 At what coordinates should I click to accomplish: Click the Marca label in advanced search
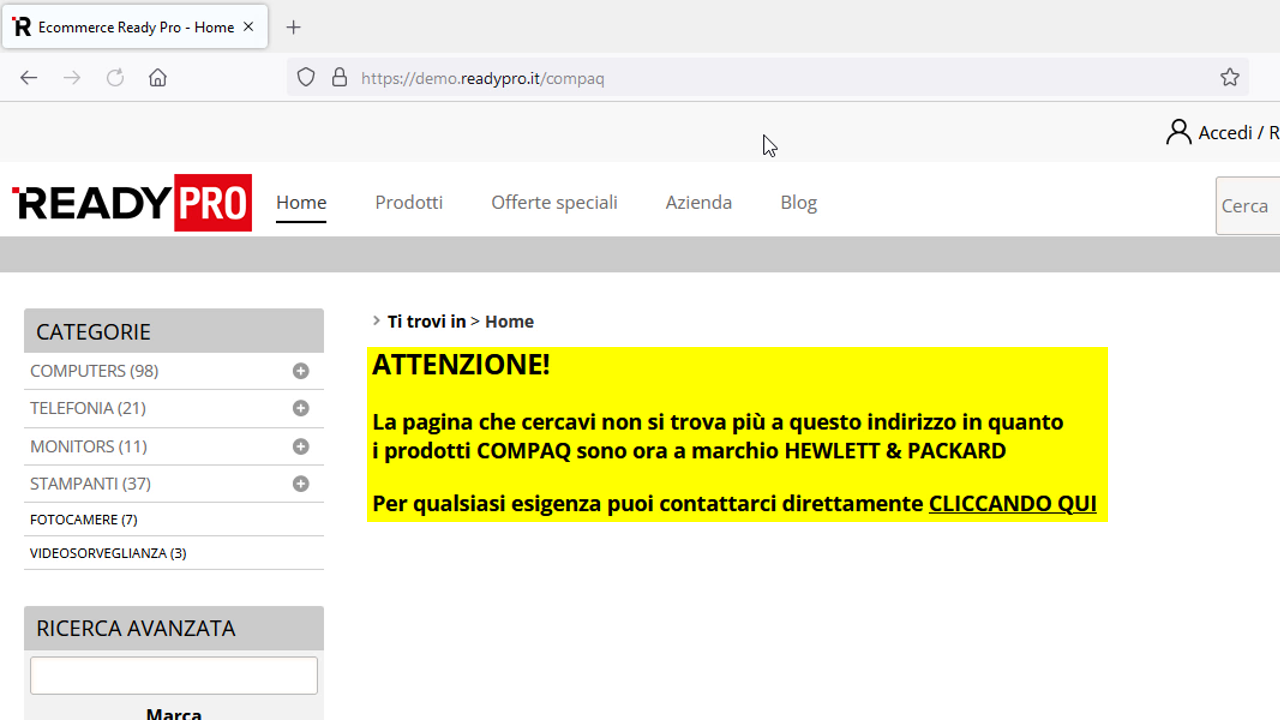pyautogui.click(x=174, y=714)
